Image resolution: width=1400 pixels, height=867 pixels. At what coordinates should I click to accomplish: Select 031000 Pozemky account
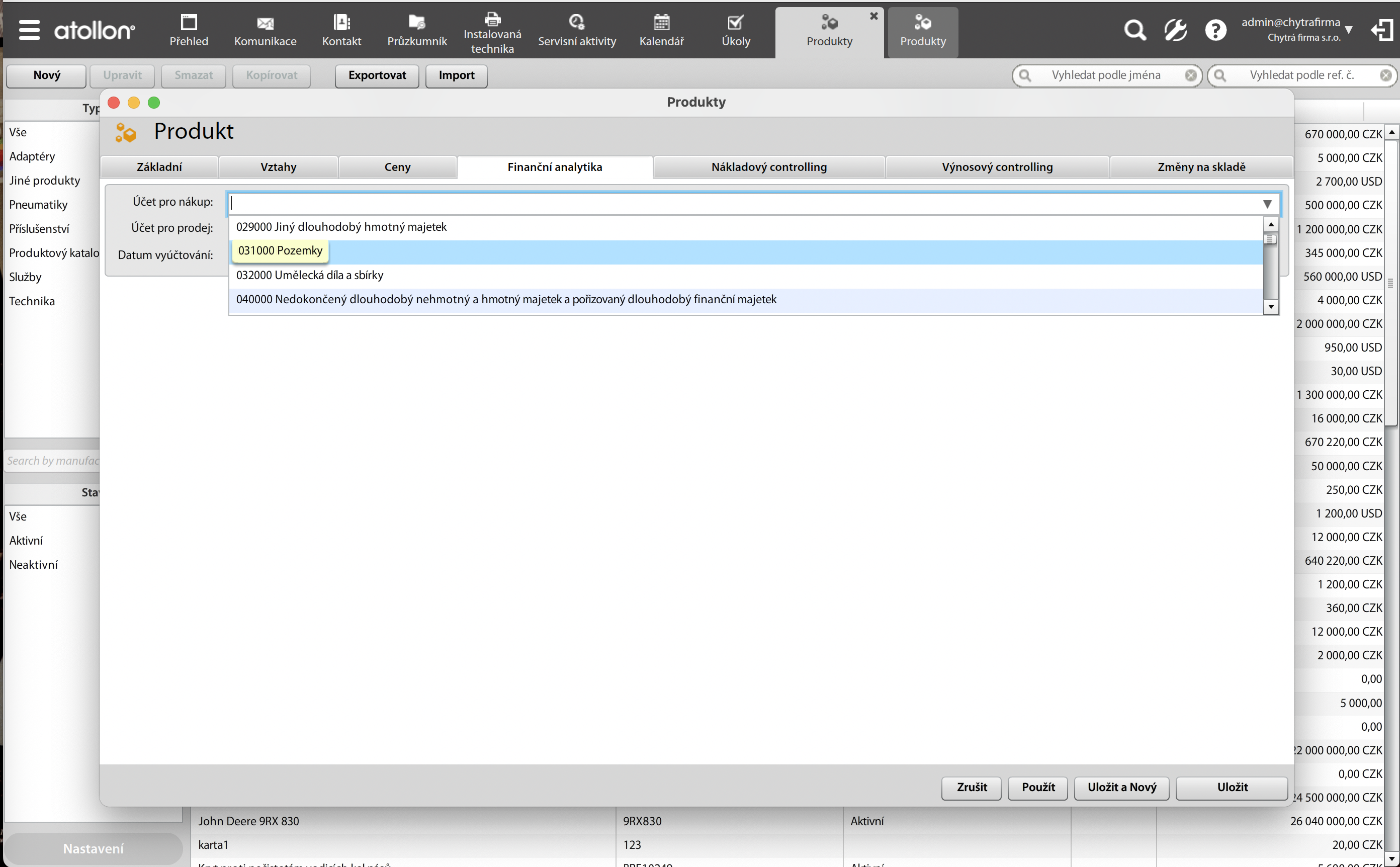pos(746,252)
